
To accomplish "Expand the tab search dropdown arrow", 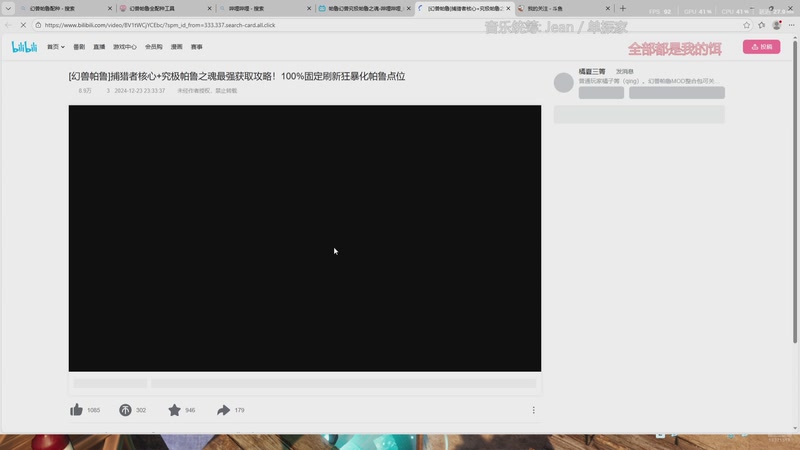I will 8,8.
